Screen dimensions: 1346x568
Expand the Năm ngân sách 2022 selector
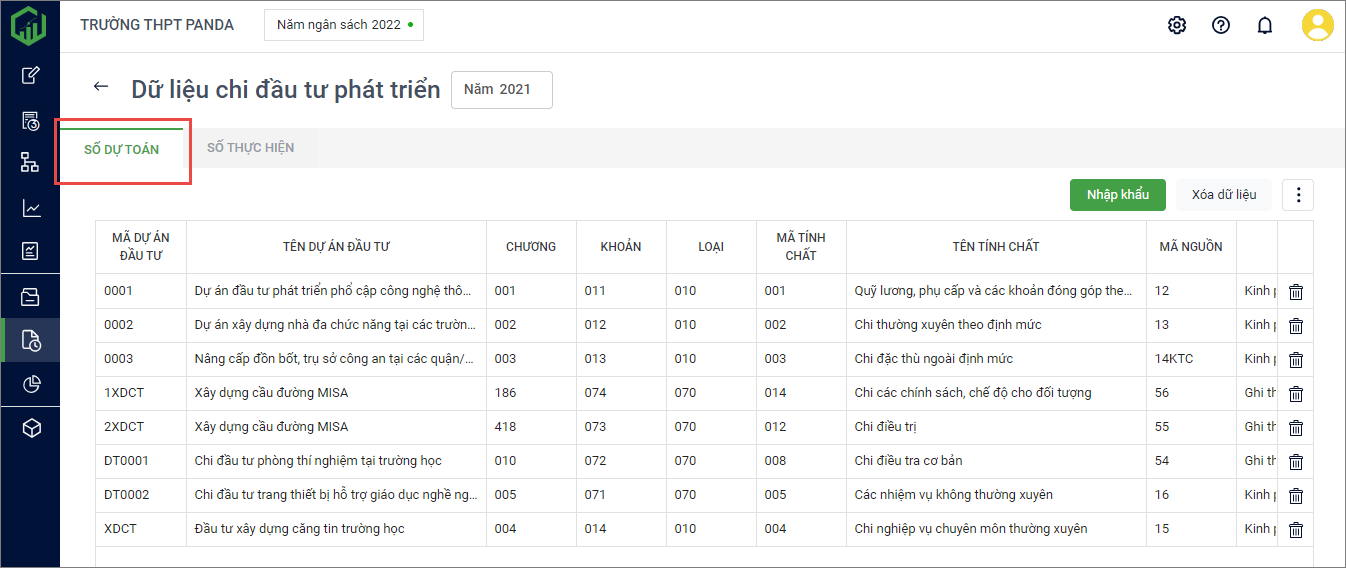pos(343,25)
